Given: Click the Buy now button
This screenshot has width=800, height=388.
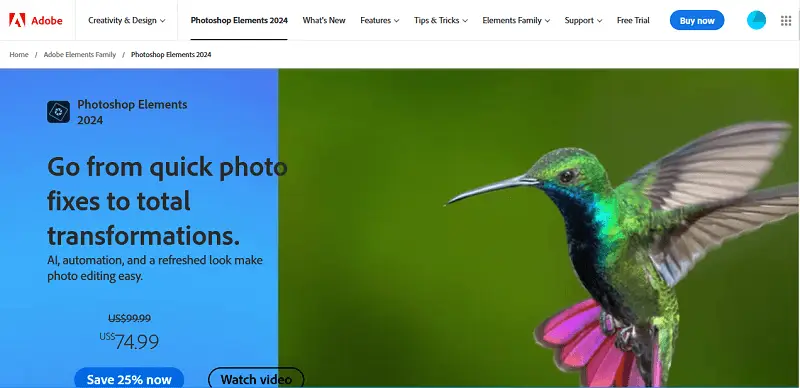Looking at the screenshot, I should point(697,20).
